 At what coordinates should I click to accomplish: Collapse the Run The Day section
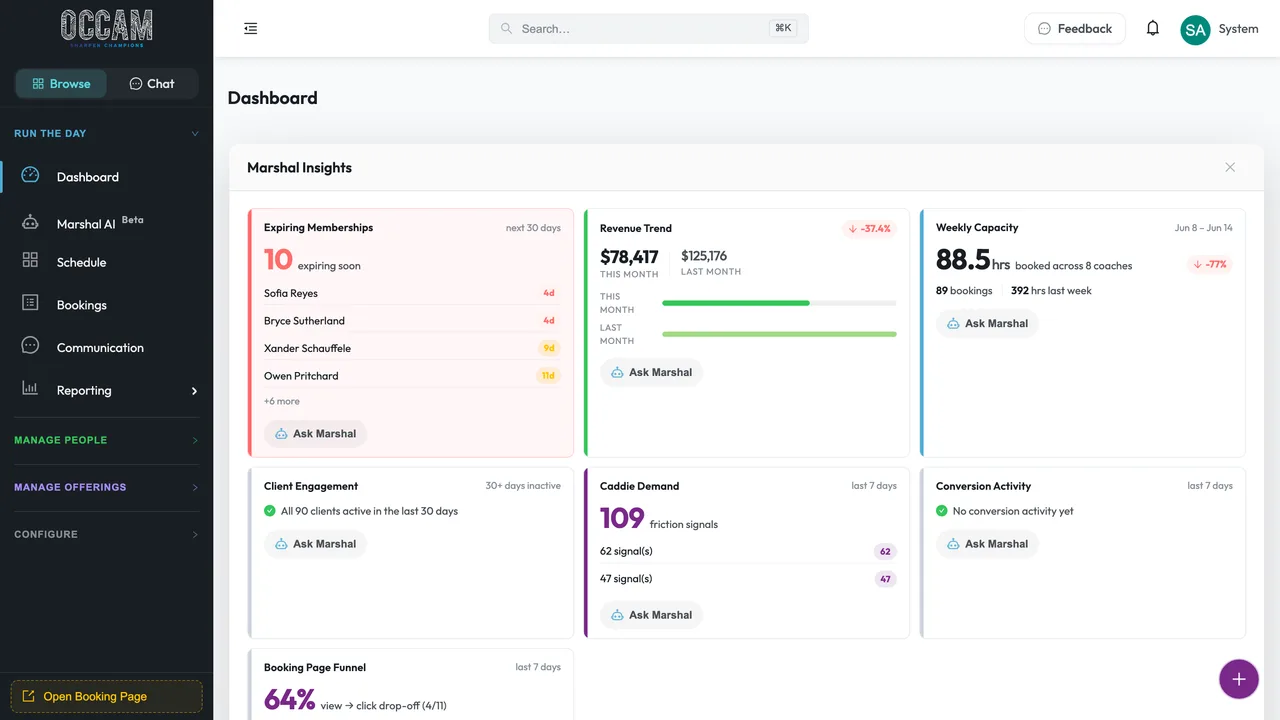(x=106, y=133)
